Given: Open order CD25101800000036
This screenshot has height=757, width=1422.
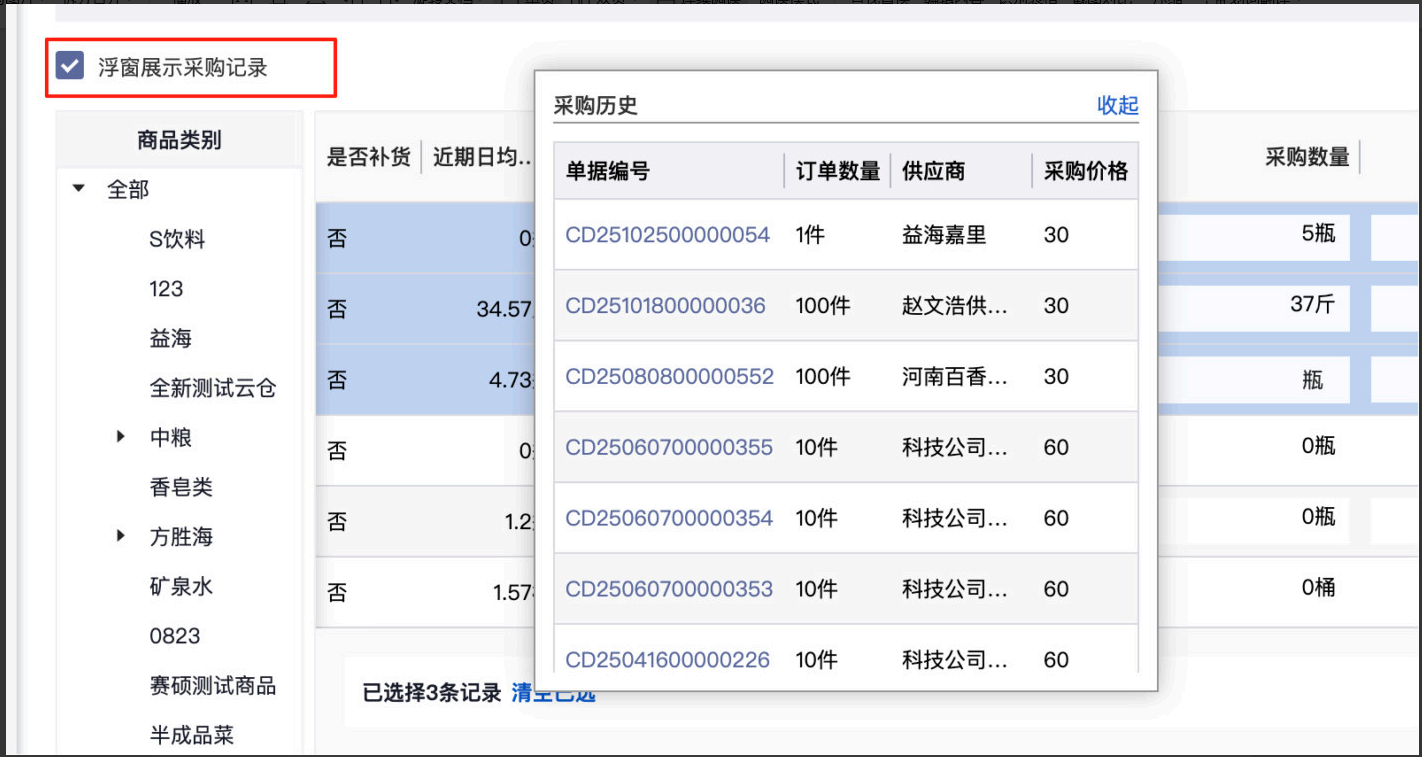Looking at the screenshot, I should [x=665, y=306].
